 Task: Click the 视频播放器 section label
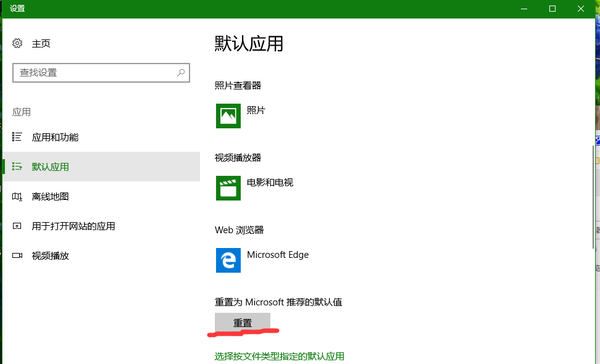coord(238,158)
